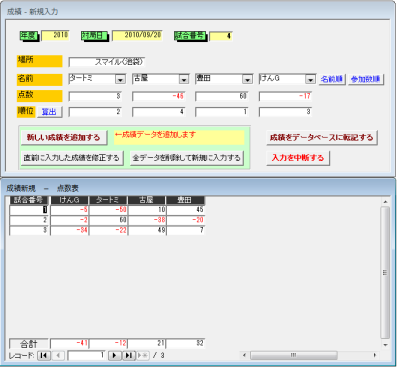
Task: Click horizontal scrollbar right arrow
Action: [375, 355]
